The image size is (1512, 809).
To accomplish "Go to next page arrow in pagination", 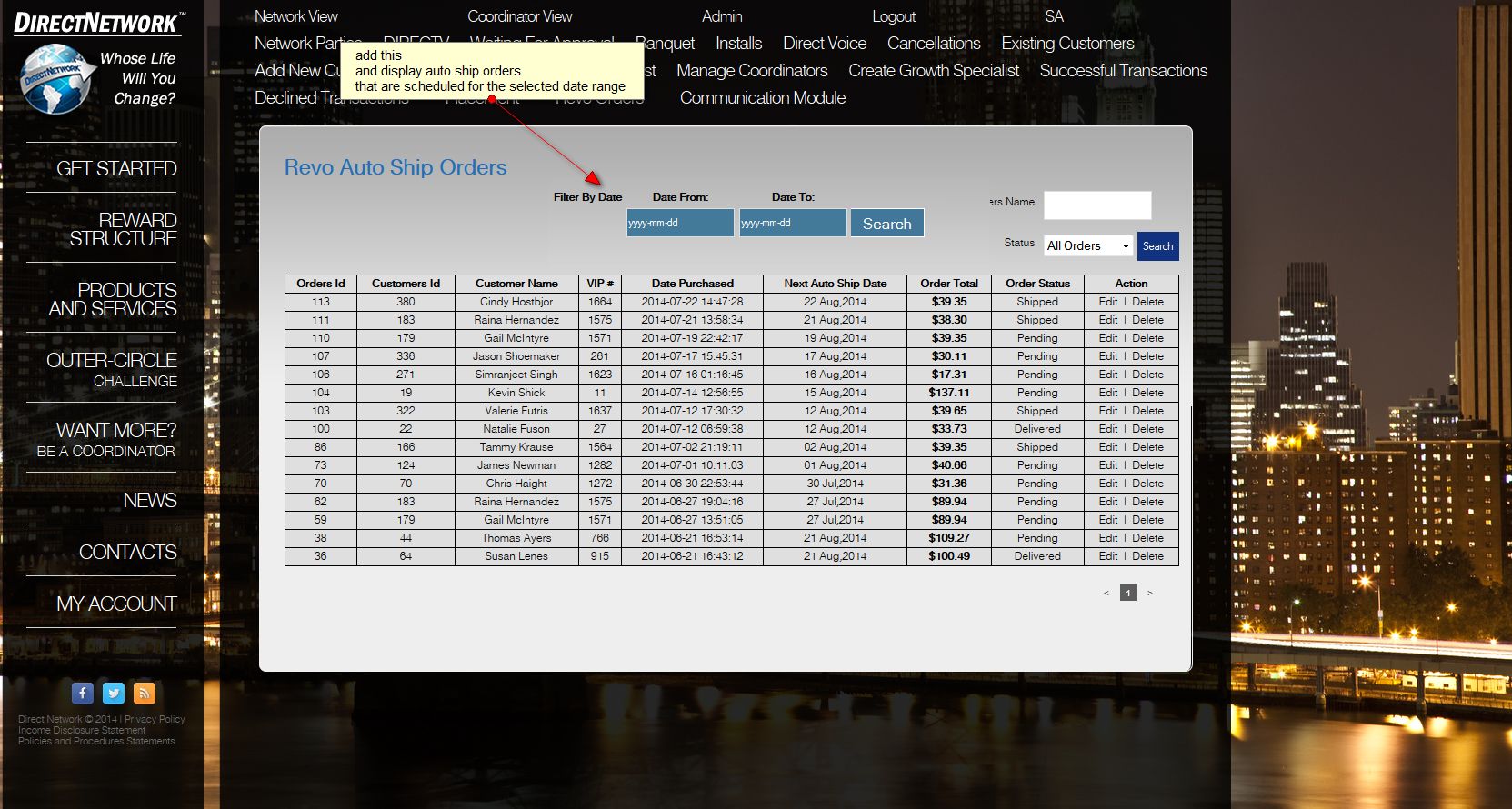I will pyautogui.click(x=1150, y=593).
